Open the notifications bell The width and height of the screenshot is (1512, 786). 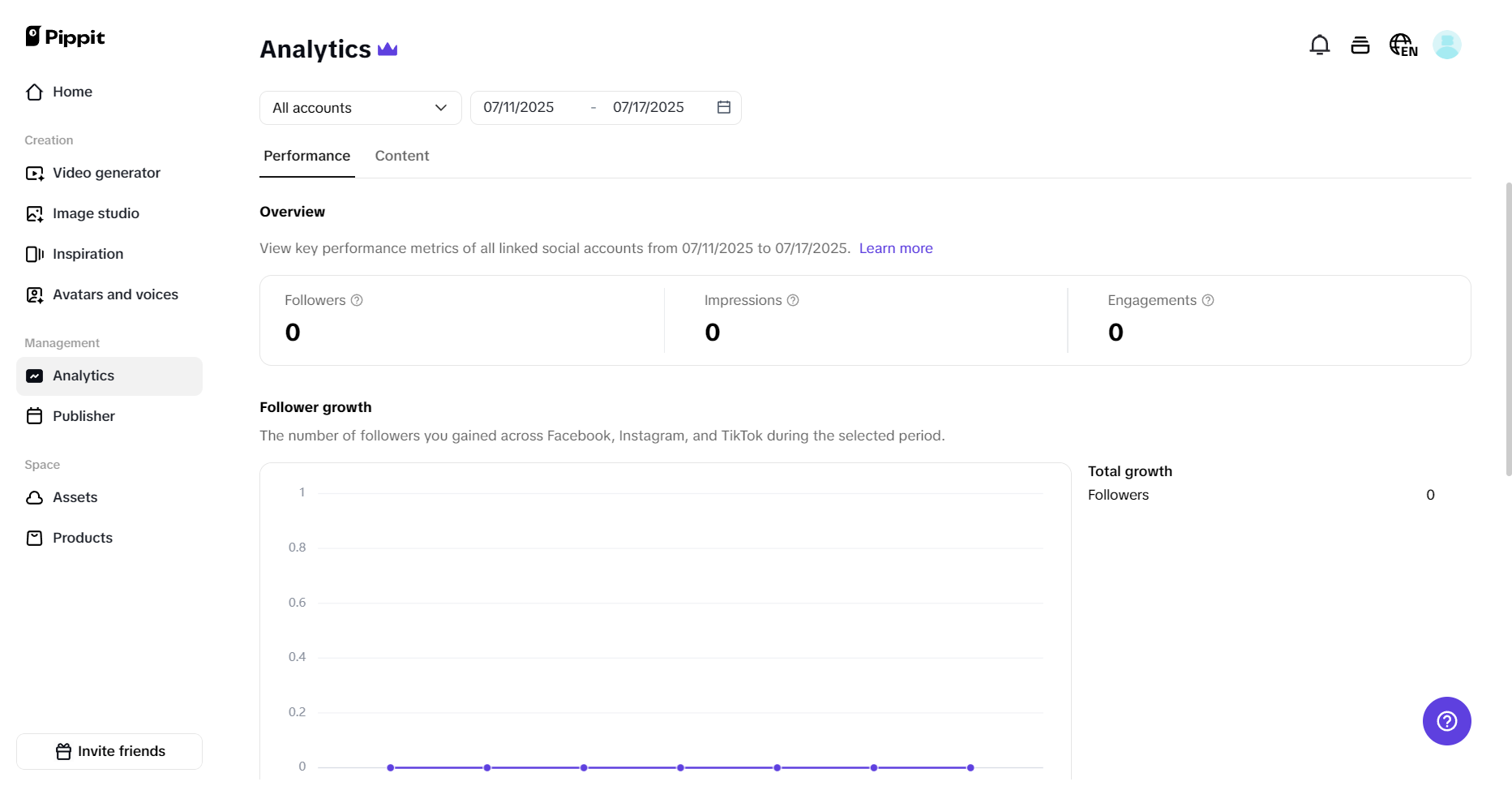pos(1319,45)
